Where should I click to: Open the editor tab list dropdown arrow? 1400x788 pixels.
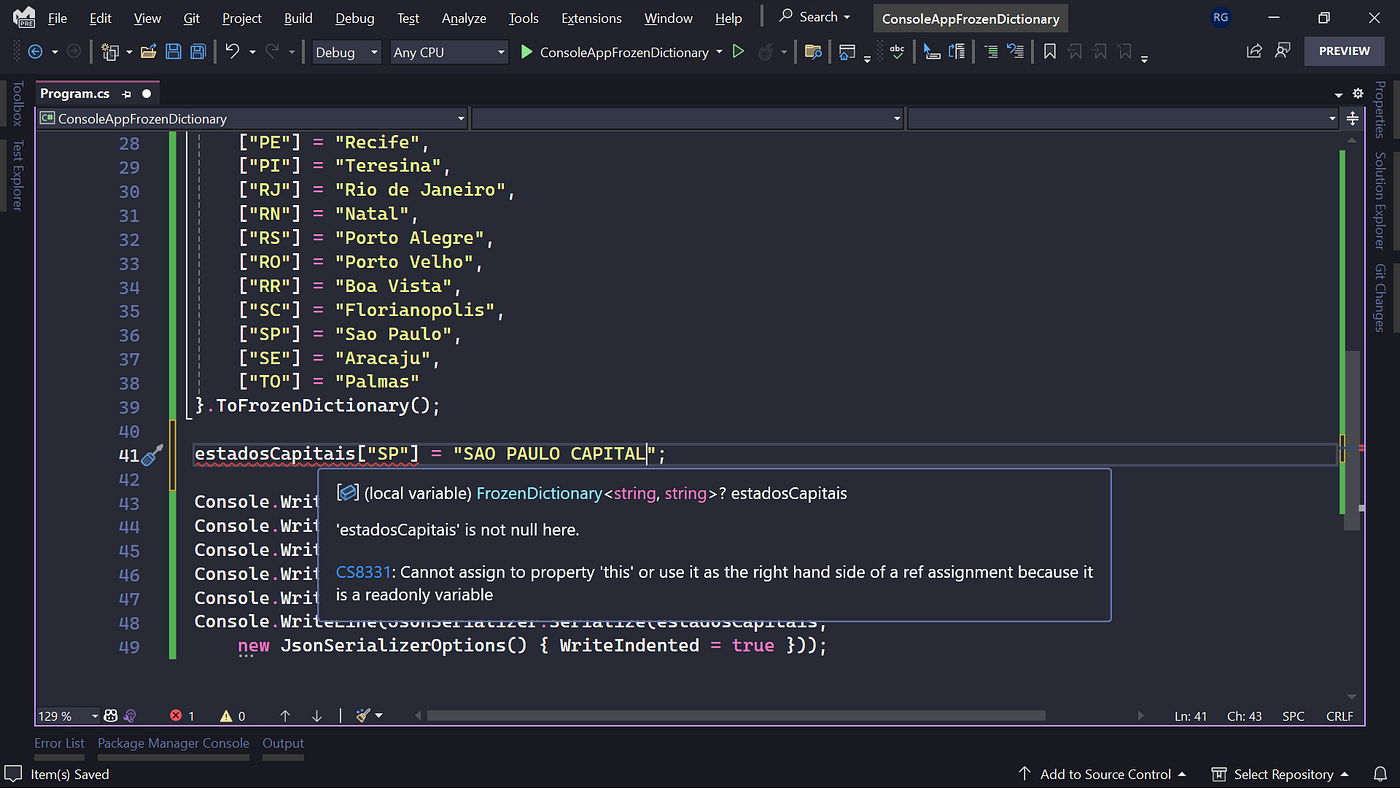point(1338,94)
